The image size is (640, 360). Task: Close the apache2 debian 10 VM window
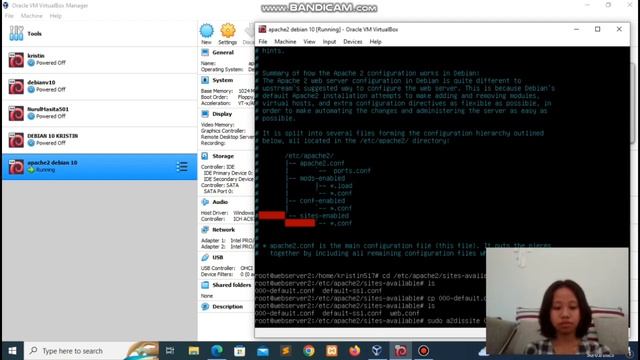pos(619,29)
